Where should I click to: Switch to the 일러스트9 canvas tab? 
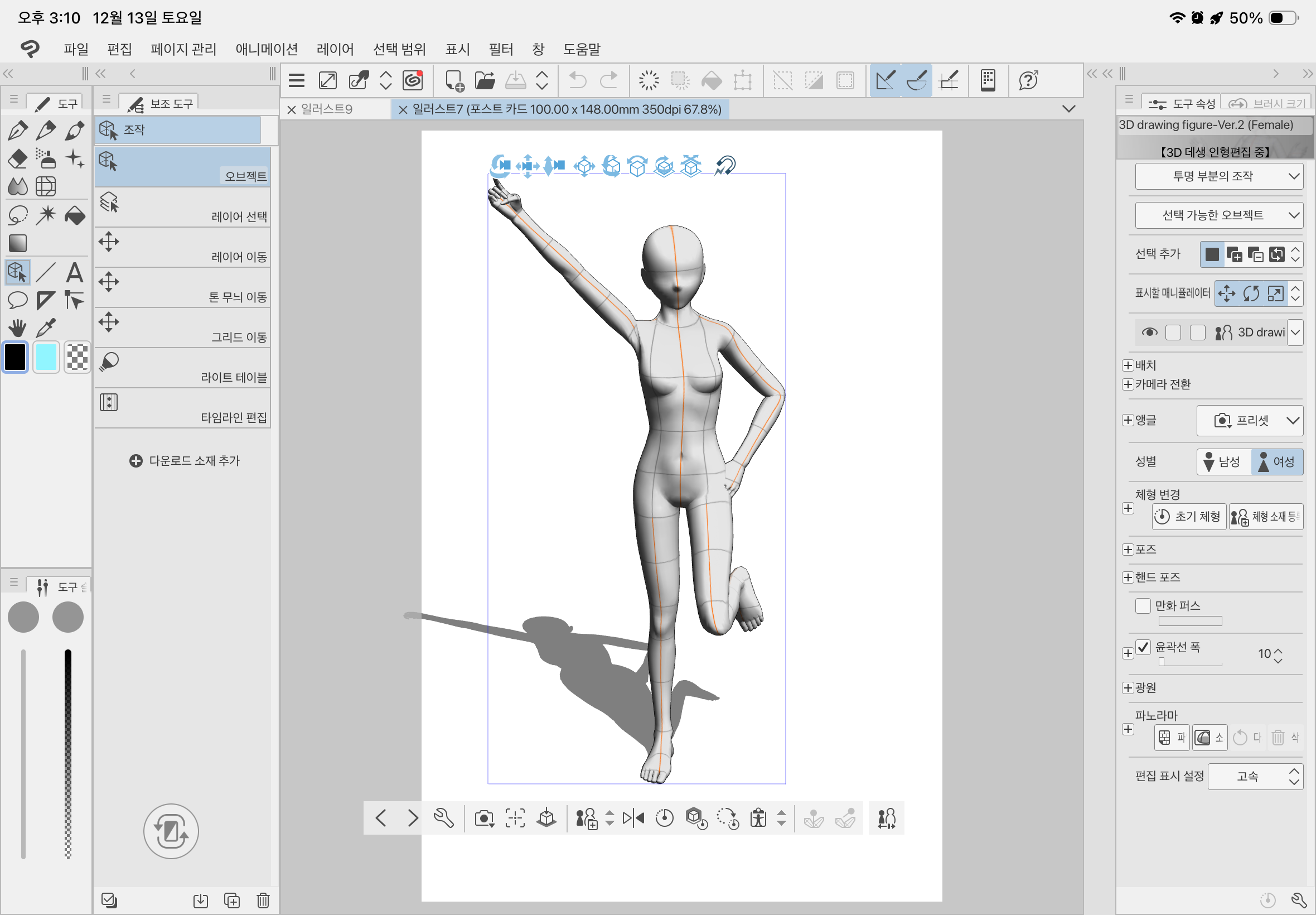pyautogui.click(x=327, y=109)
